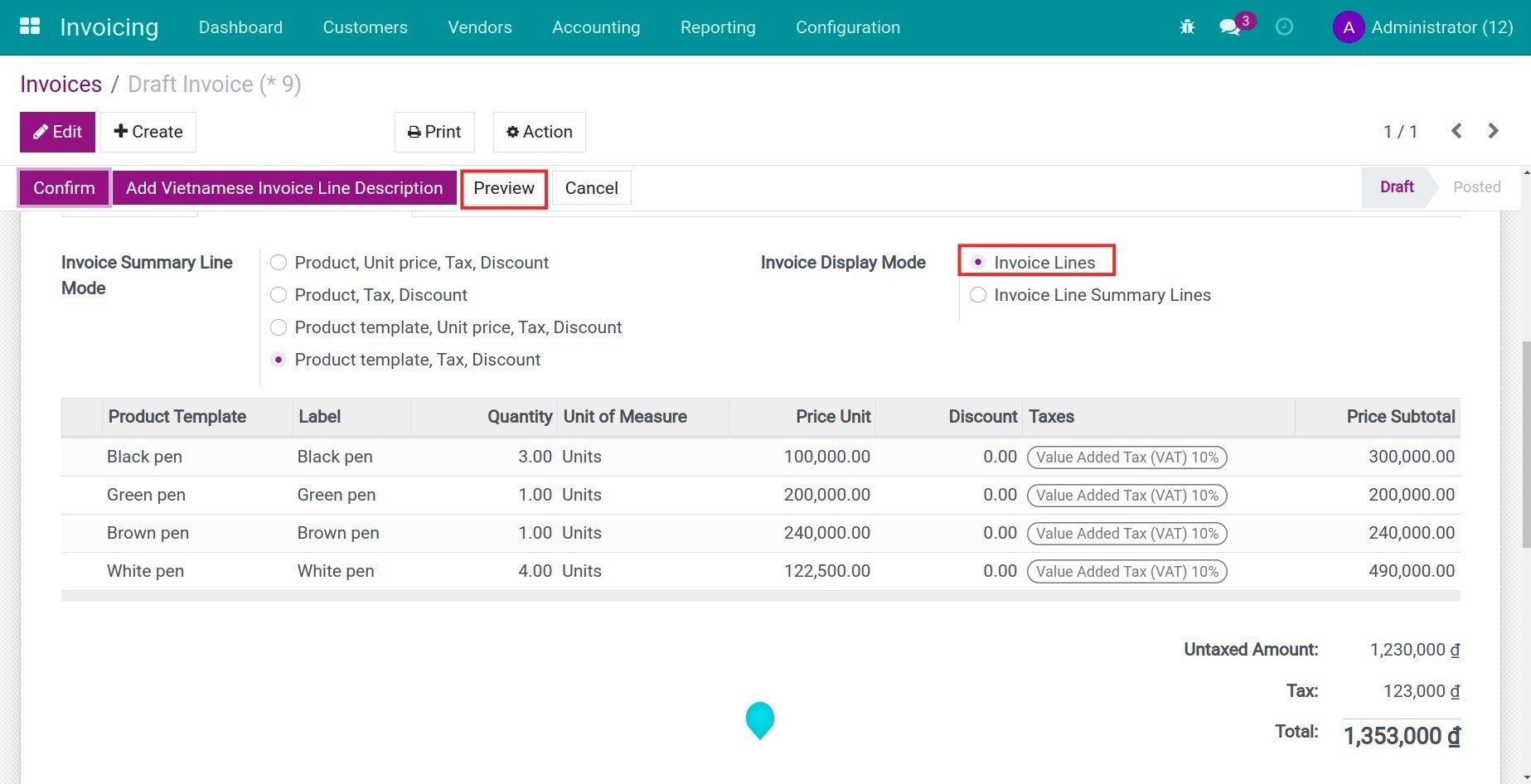Select Product, Tax, Discount summary mode

click(279, 294)
